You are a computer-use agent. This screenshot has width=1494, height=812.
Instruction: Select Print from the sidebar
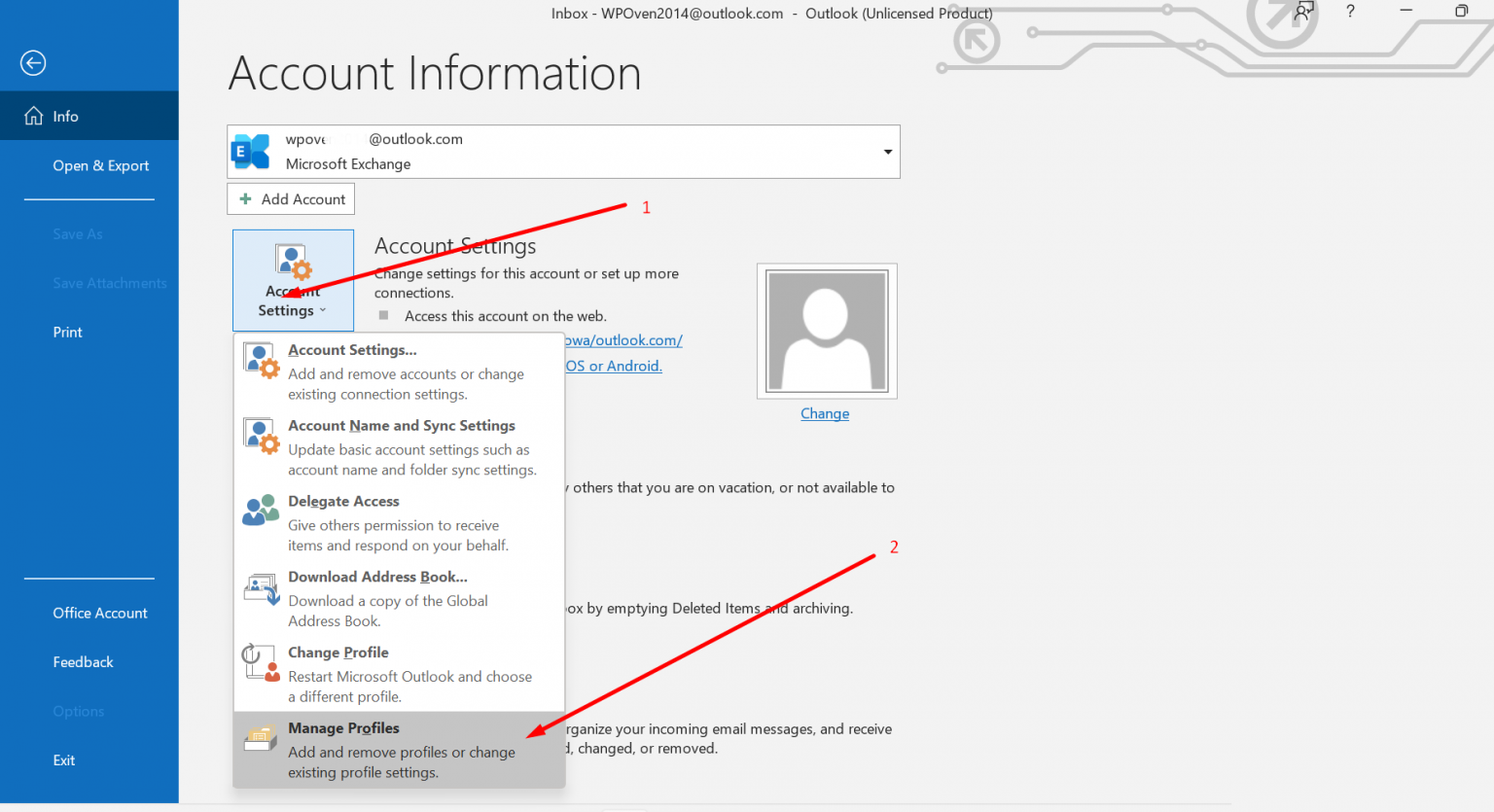coord(67,332)
